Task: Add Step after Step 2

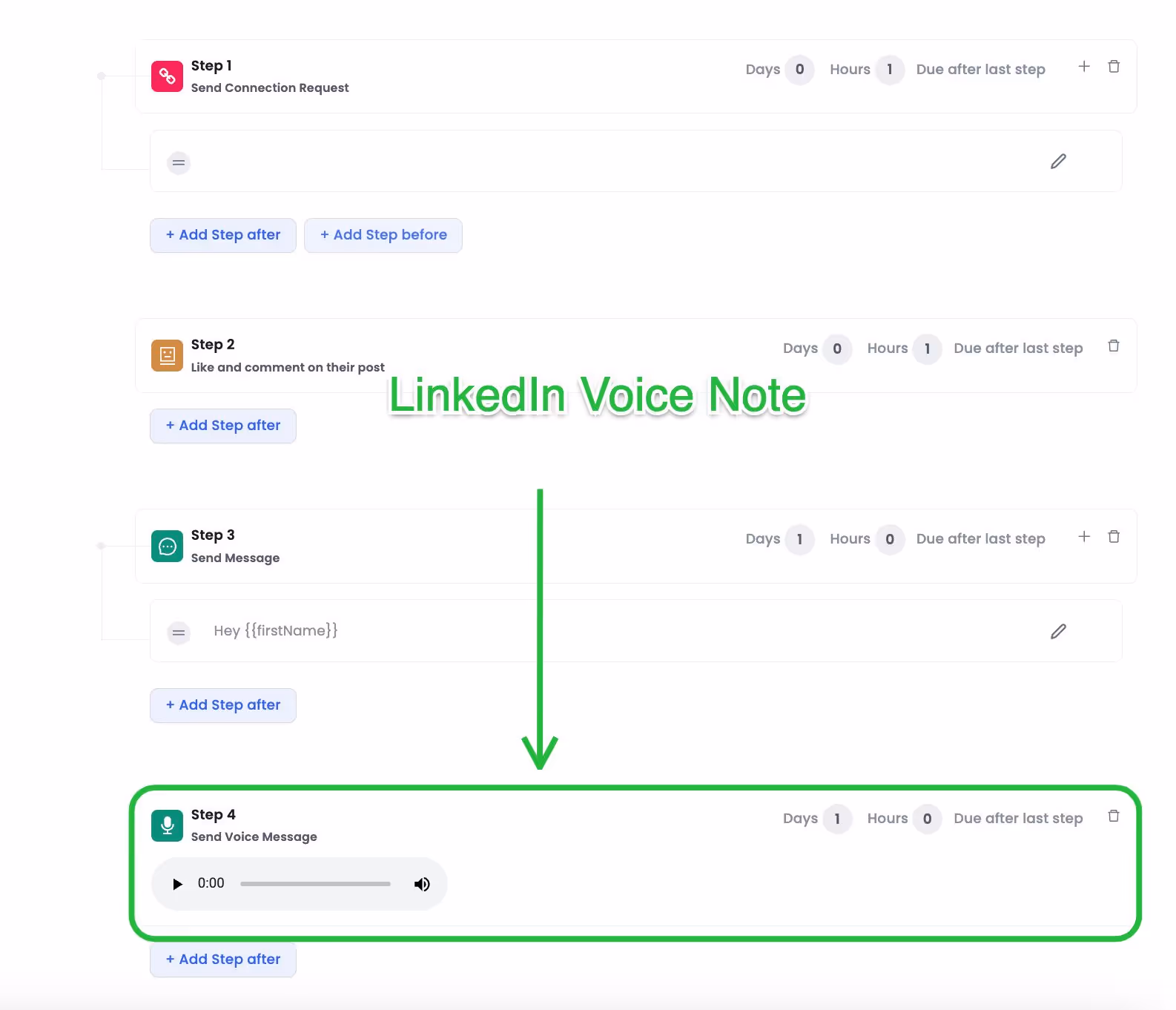Action: [223, 426]
